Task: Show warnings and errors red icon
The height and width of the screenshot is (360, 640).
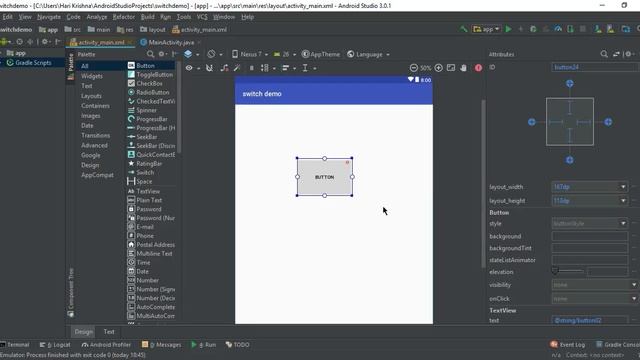Action: coord(478,68)
